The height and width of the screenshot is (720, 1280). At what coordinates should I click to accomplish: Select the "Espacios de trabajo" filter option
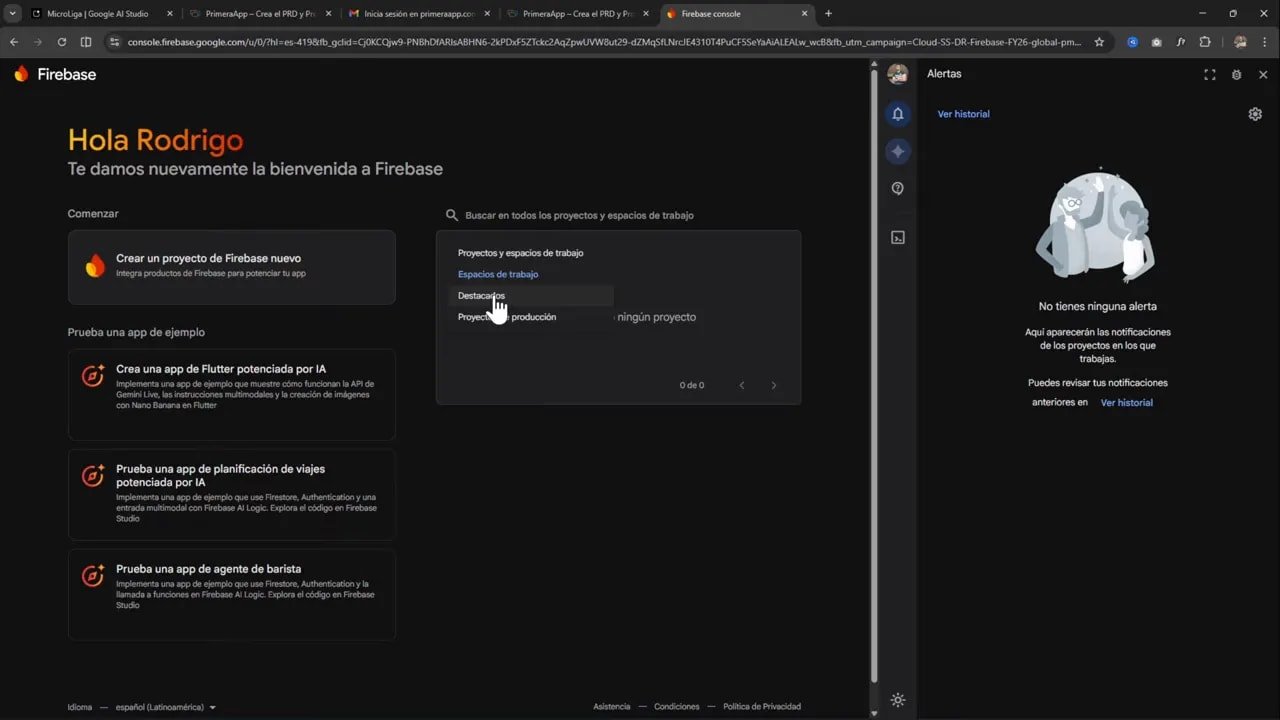[x=498, y=274]
